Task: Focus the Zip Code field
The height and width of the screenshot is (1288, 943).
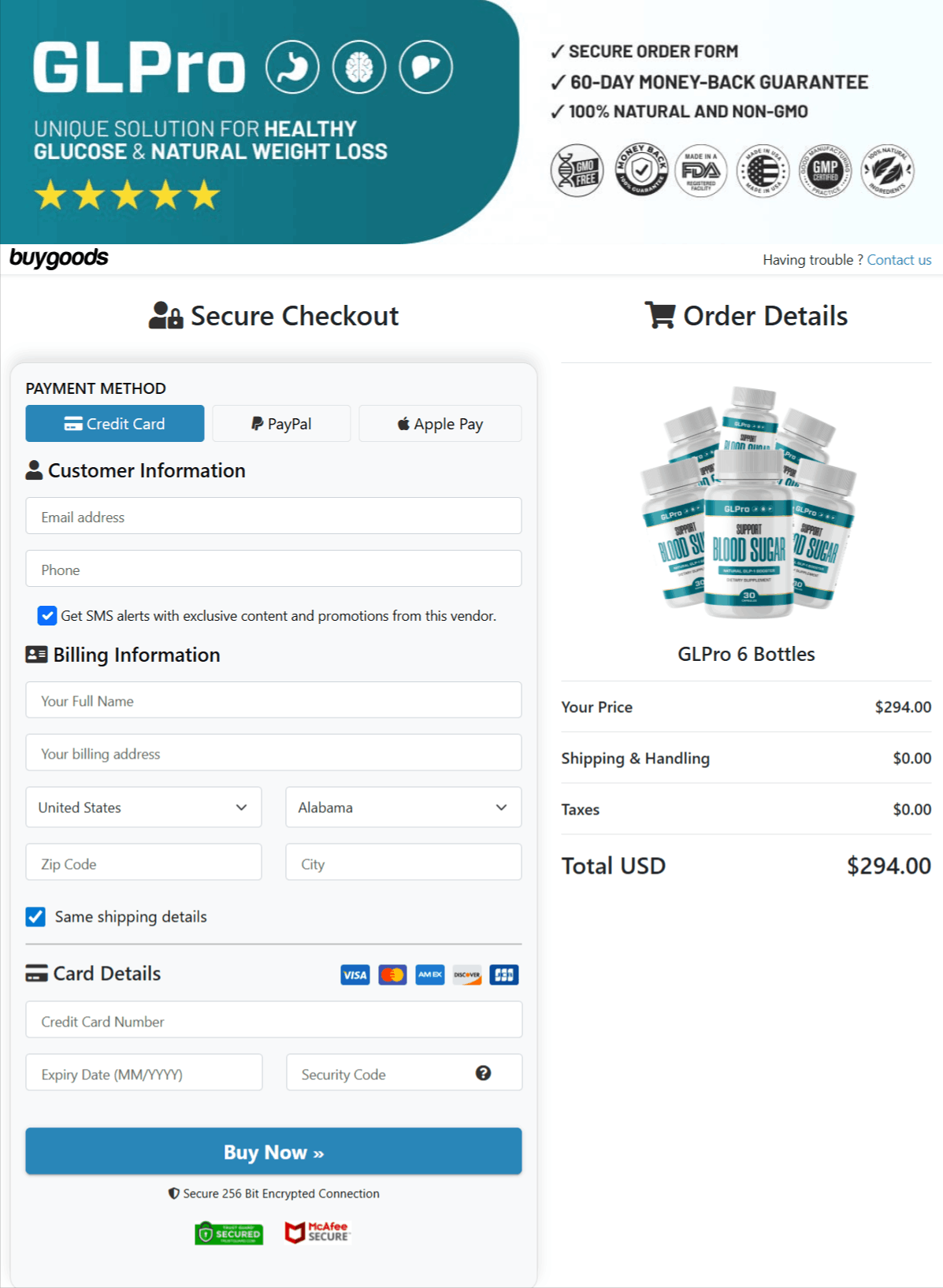Action: coord(143,863)
